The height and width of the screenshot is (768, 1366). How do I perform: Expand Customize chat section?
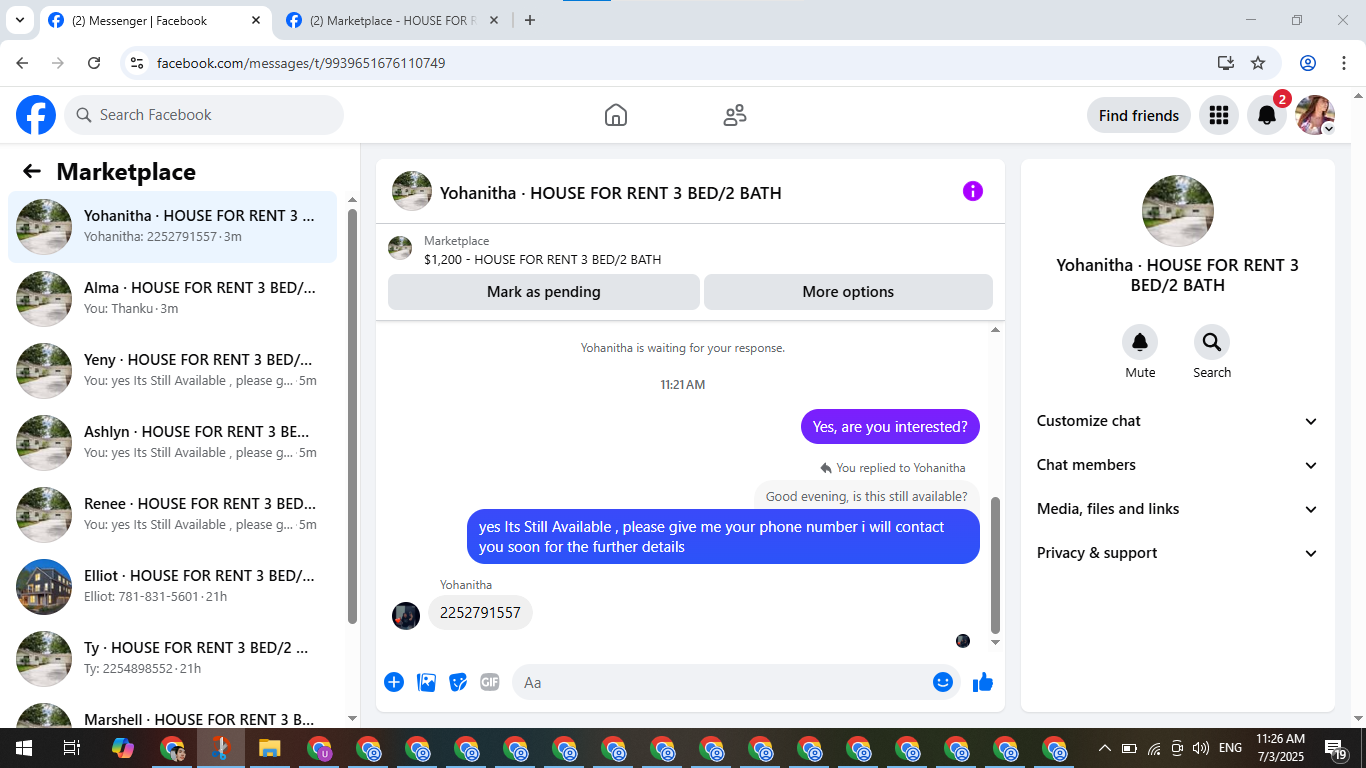1178,421
